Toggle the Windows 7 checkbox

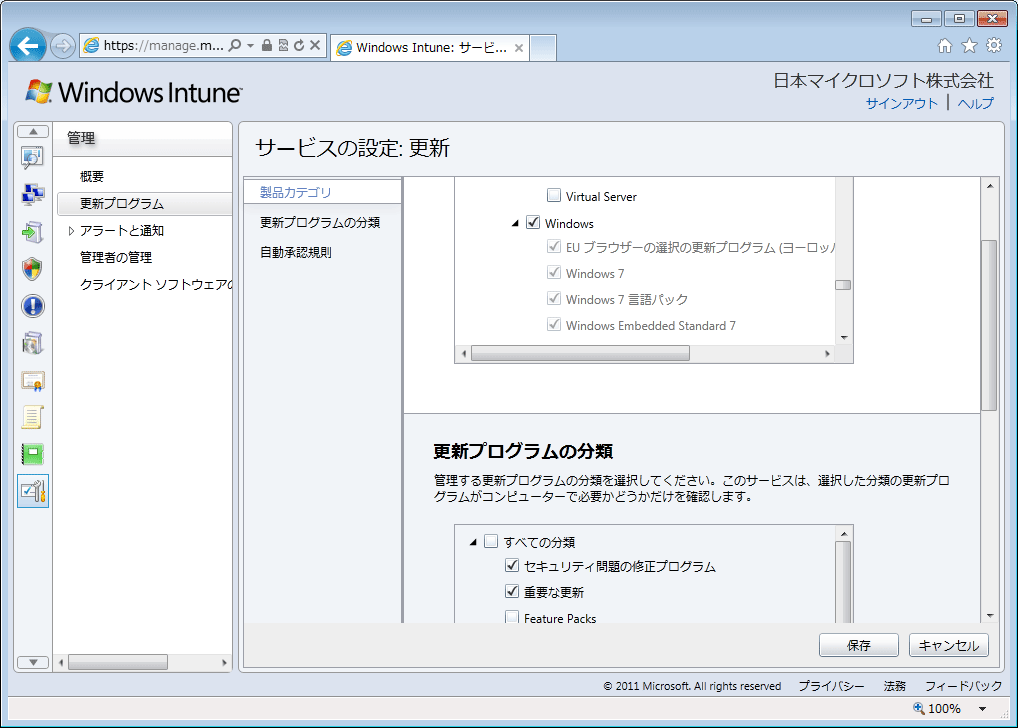click(554, 272)
